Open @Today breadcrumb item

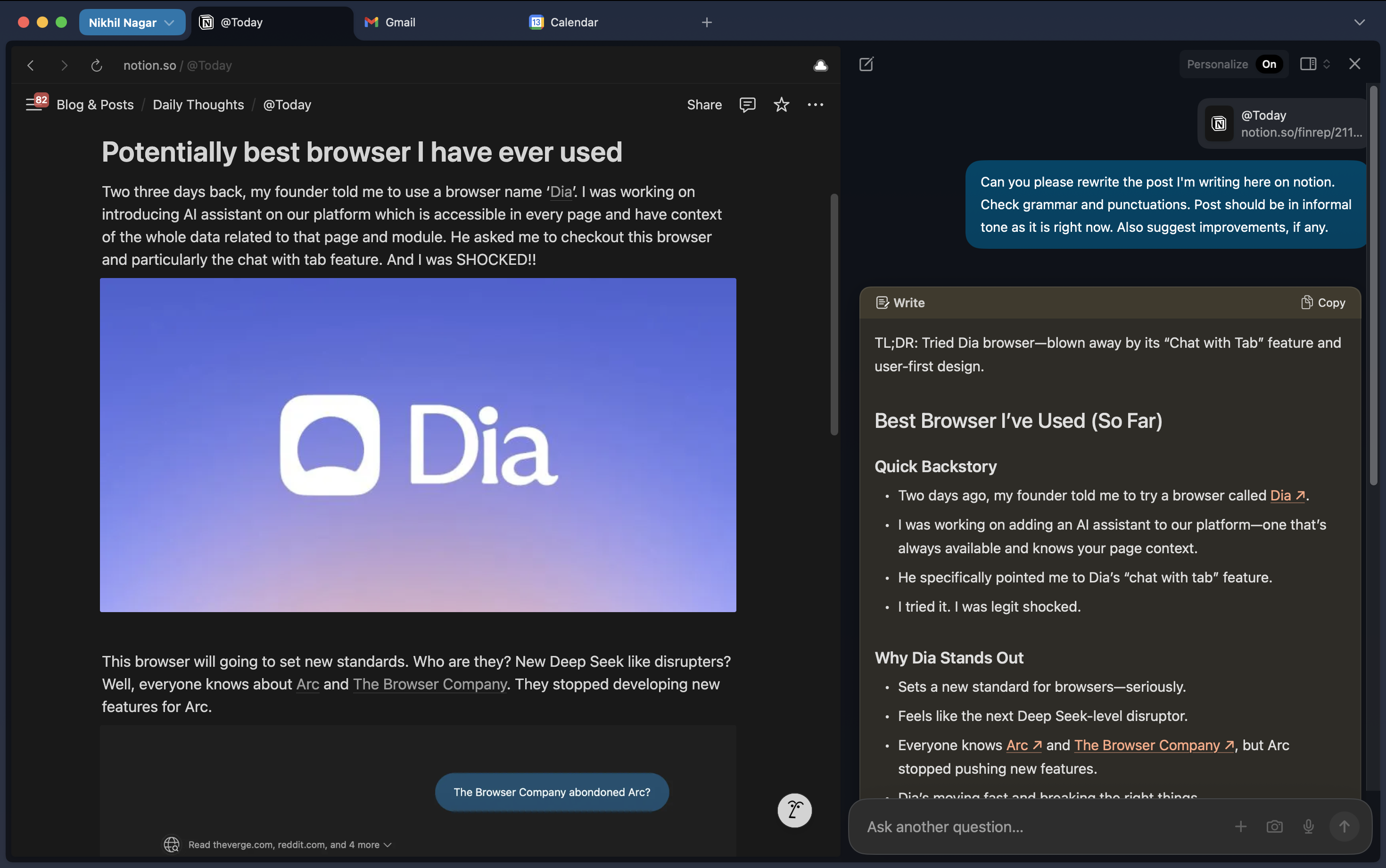pos(287,105)
